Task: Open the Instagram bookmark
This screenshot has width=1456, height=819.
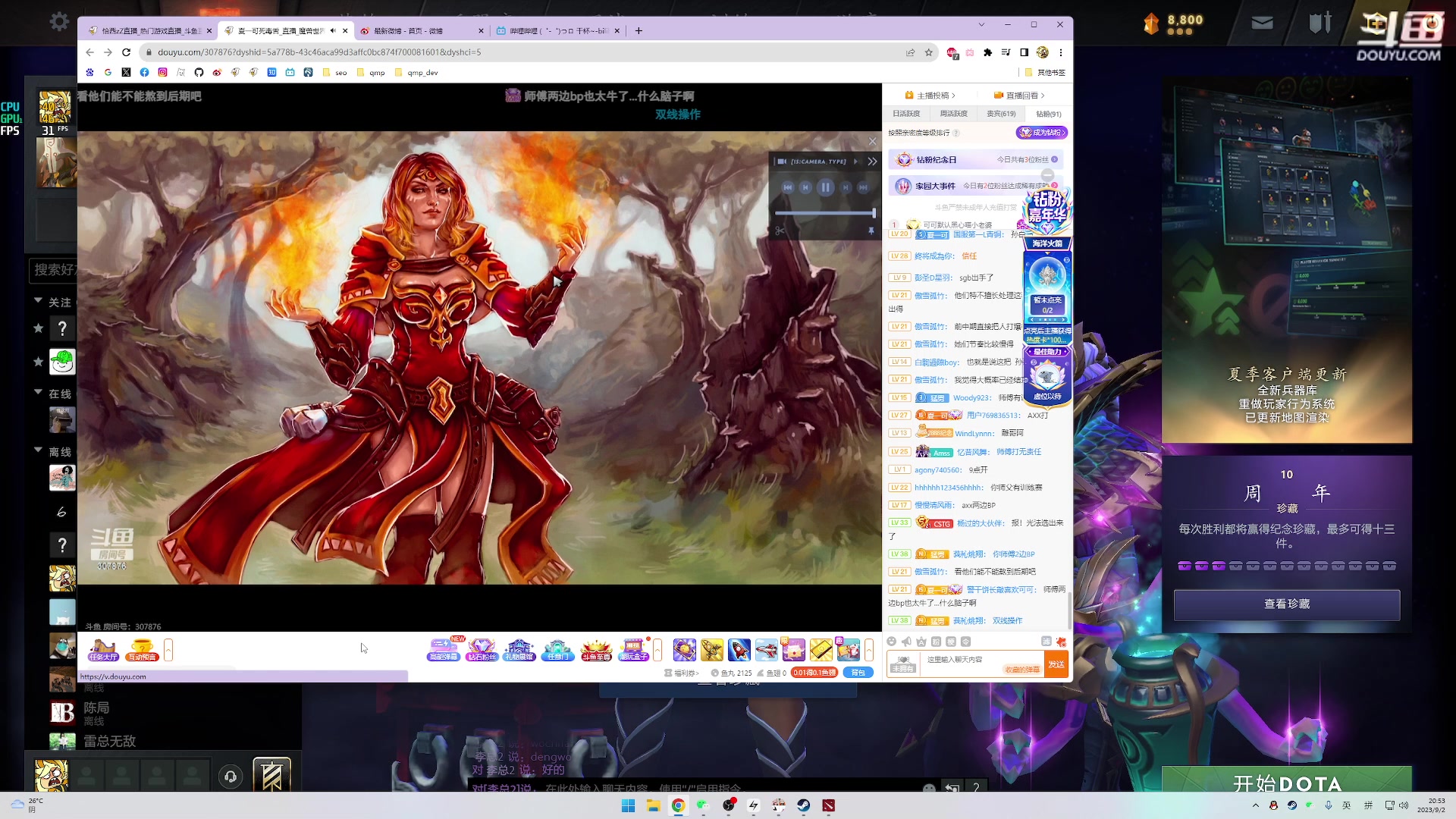Action: click(x=162, y=73)
